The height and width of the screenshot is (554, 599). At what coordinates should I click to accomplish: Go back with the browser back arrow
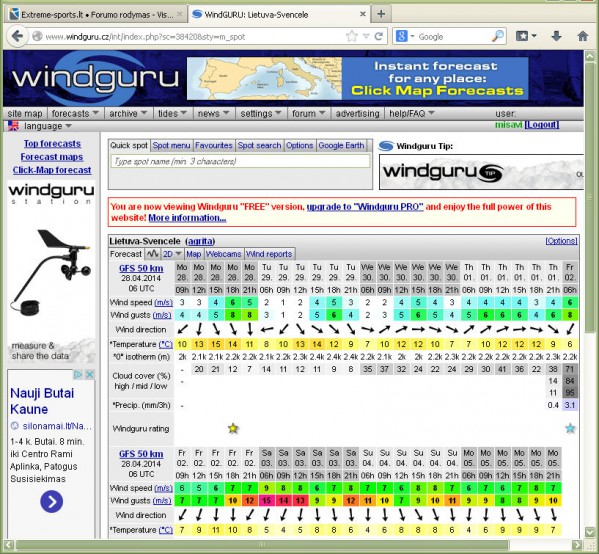coord(17,36)
